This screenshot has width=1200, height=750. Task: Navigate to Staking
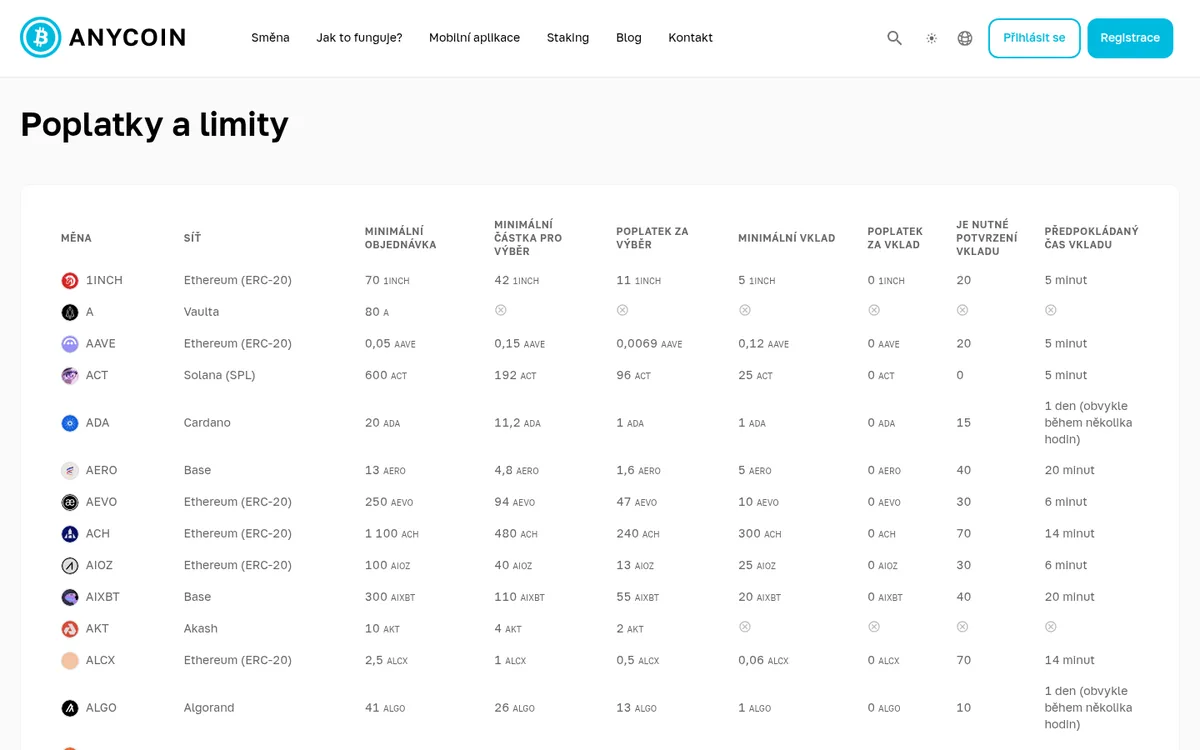(568, 38)
